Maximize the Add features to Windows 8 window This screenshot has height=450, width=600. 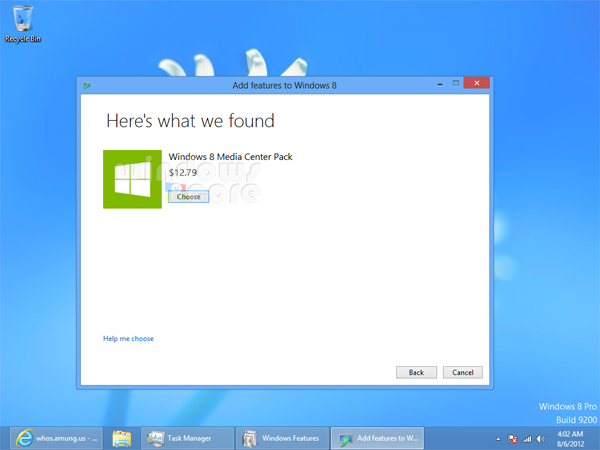click(x=455, y=83)
